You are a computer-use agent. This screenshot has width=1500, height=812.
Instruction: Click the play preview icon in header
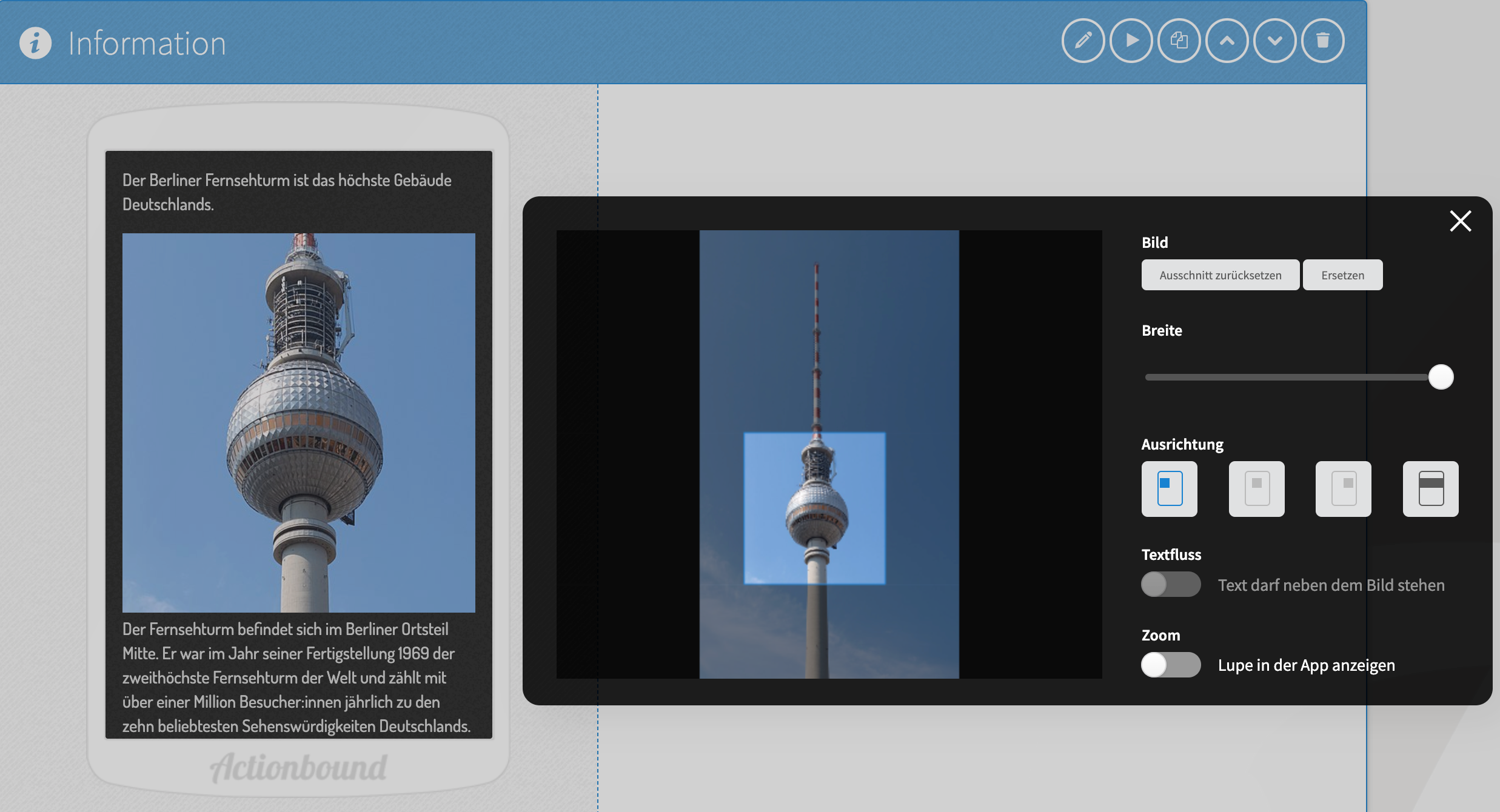[1131, 41]
